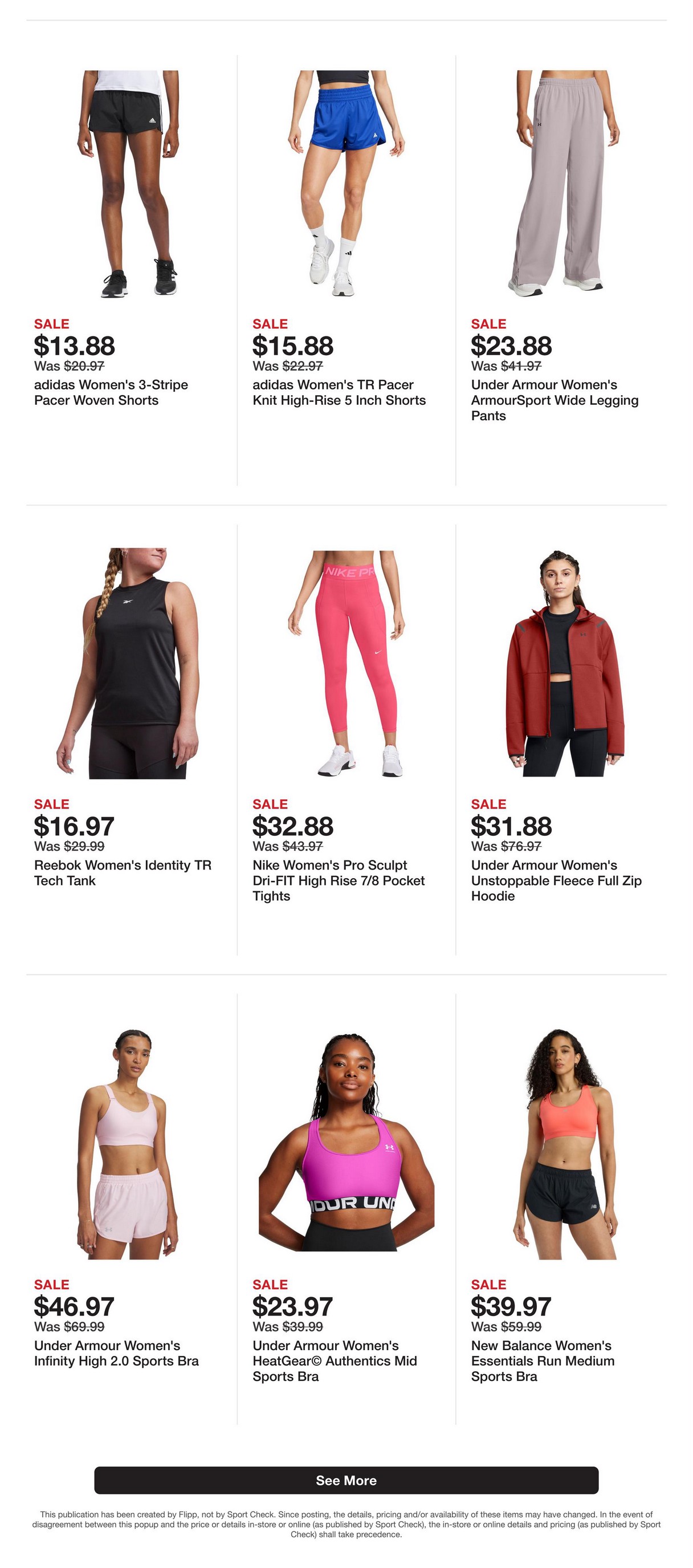The image size is (693, 1568).
Task: Open the Reebok Identity TR Tech Tank image
Action: [128, 664]
